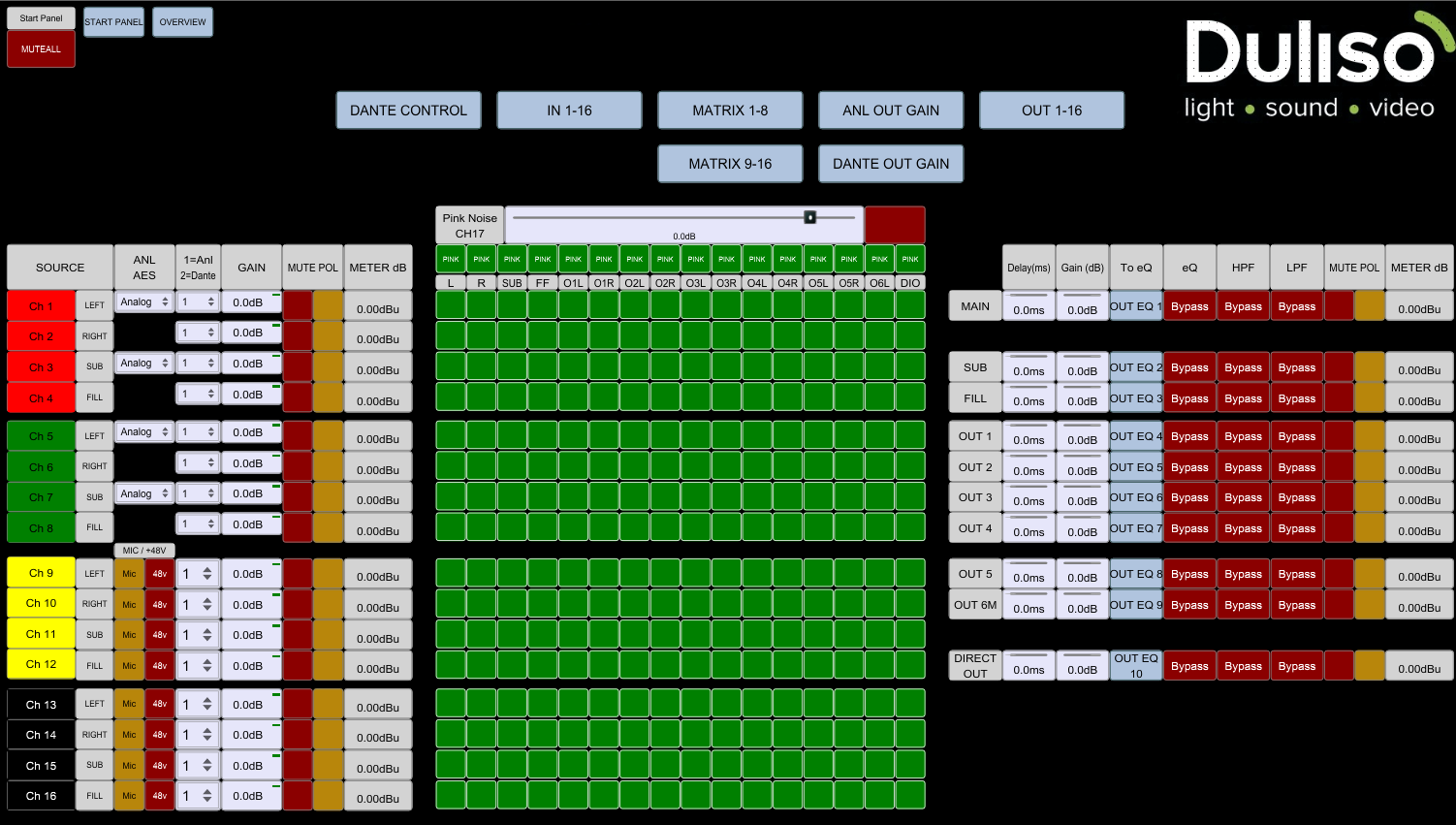
Task: Mute the Ch 1 input
Action: tap(298, 306)
